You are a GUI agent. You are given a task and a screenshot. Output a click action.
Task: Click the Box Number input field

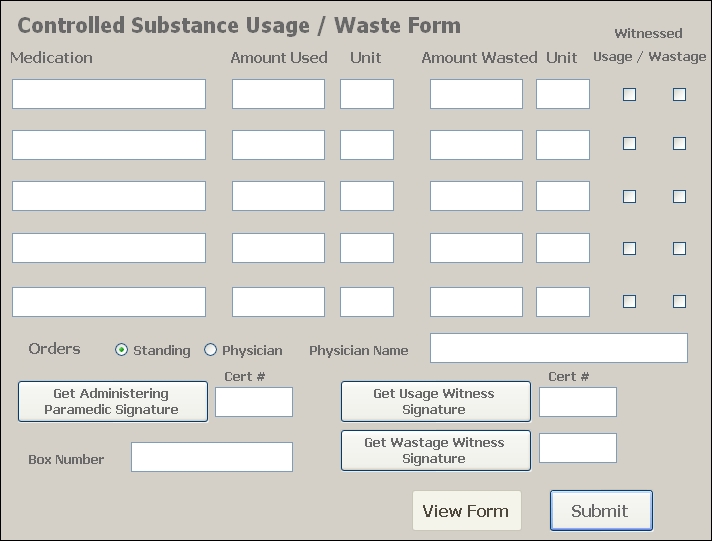click(x=212, y=457)
